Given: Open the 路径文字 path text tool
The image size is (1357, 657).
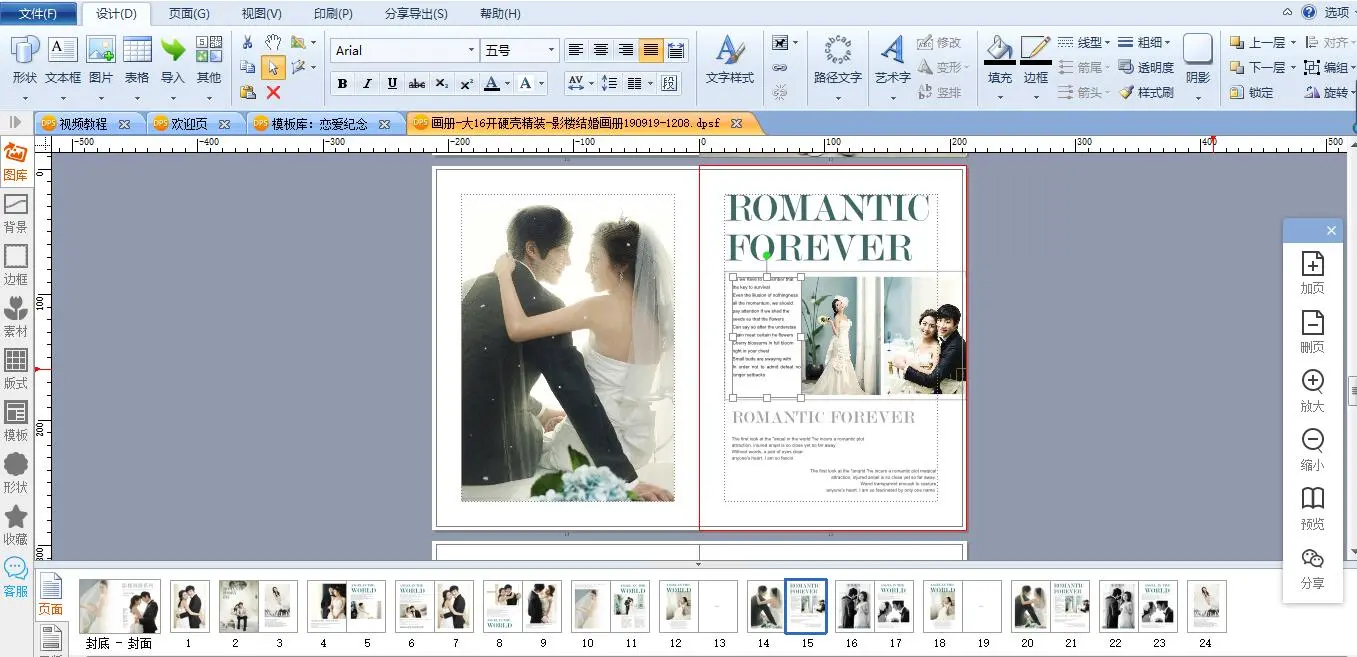Looking at the screenshot, I should click(837, 50).
